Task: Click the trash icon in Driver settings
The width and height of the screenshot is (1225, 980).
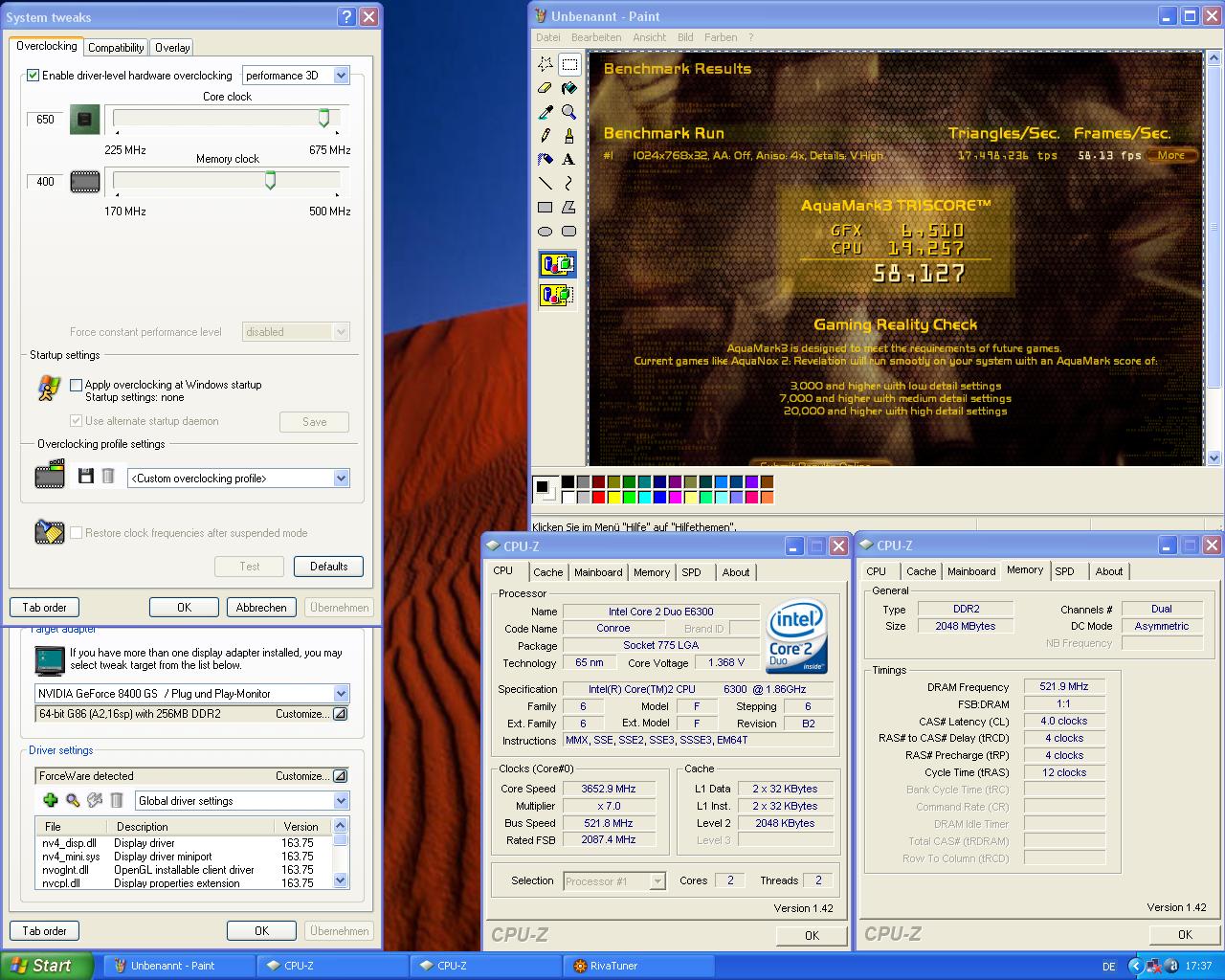Action: (x=117, y=800)
